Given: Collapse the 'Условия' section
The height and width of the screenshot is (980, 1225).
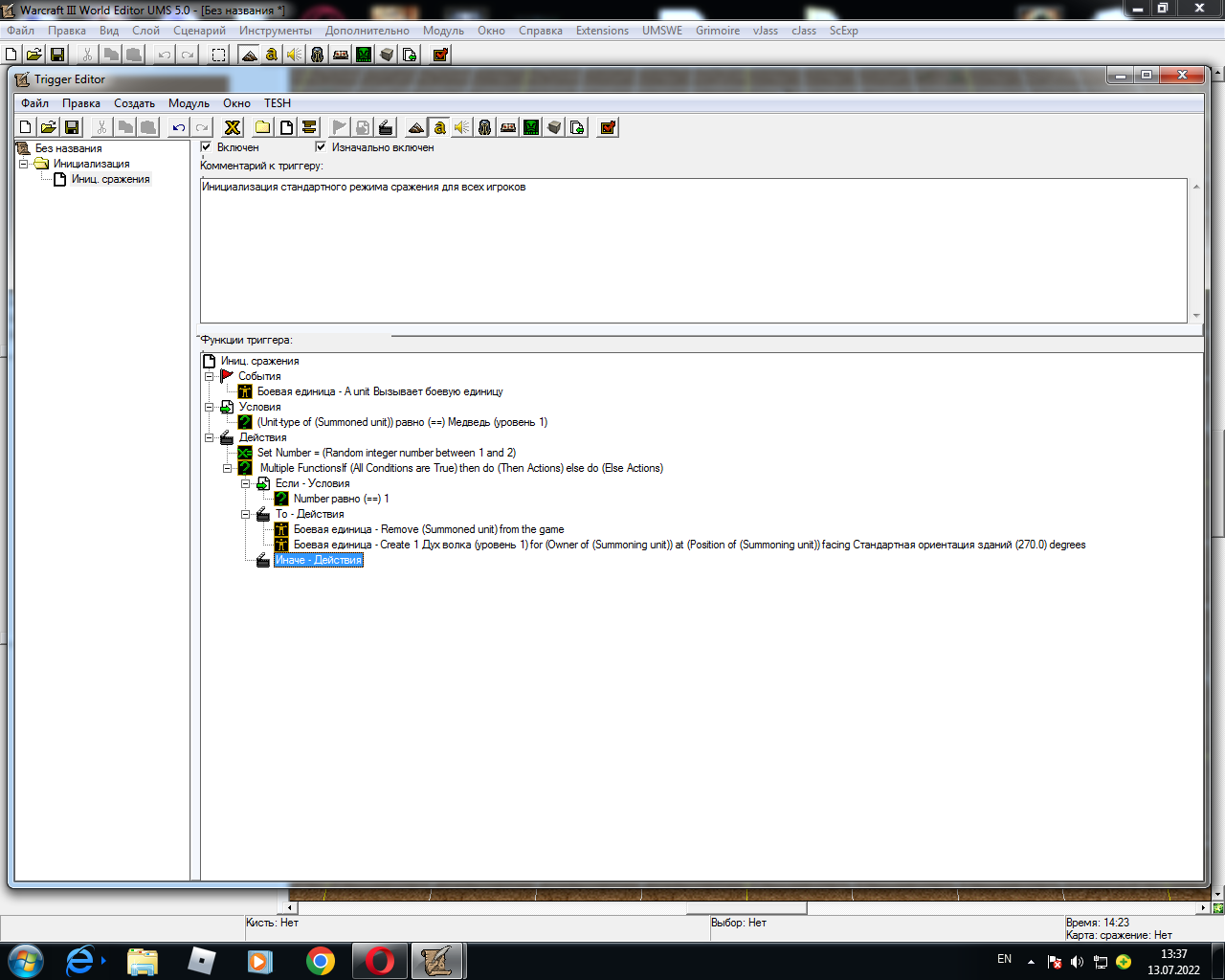Looking at the screenshot, I should pos(209,407).
